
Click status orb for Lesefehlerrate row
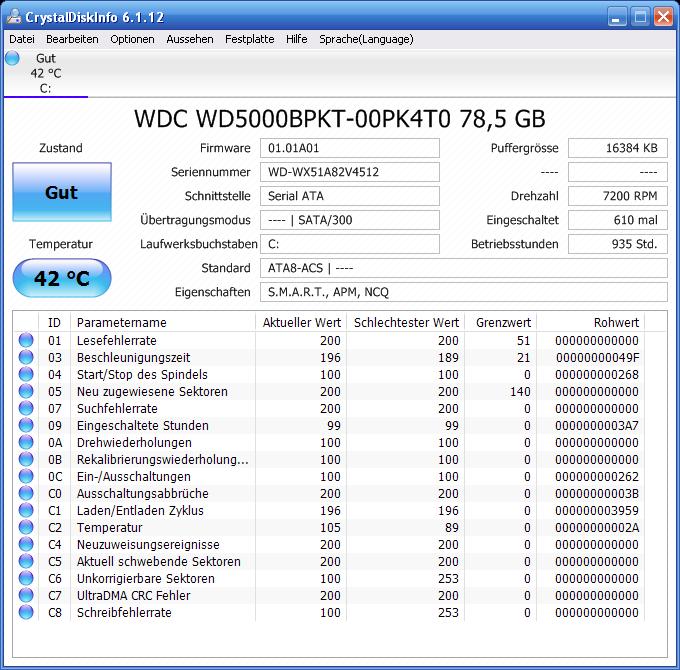pyautogui.click(x=26, y=340)
